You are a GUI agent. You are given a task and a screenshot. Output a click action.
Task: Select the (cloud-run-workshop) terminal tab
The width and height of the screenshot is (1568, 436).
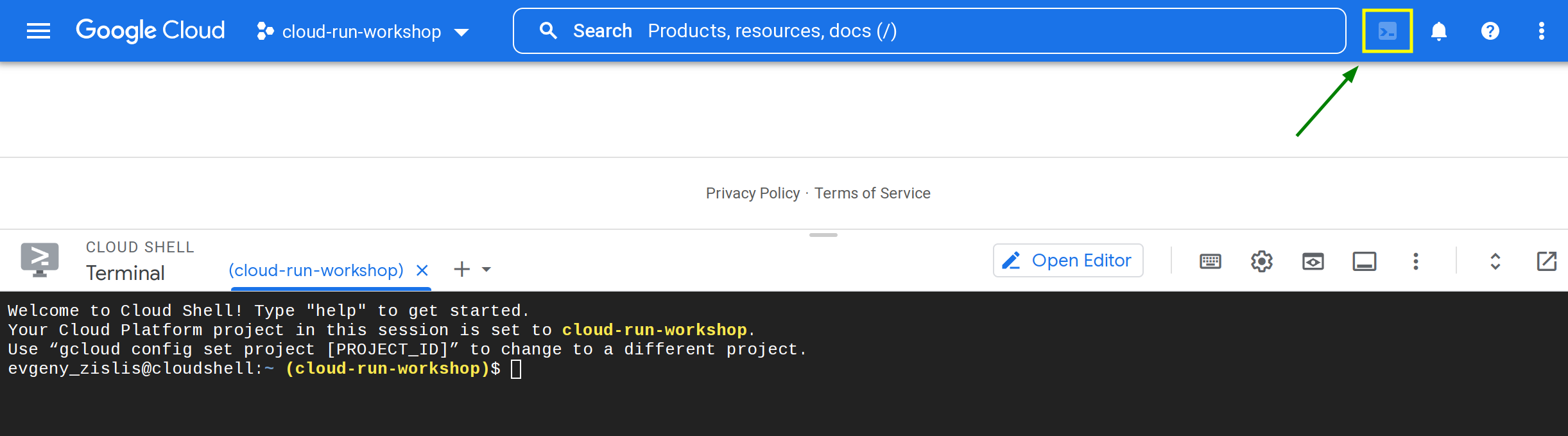[x=316, y=270]
